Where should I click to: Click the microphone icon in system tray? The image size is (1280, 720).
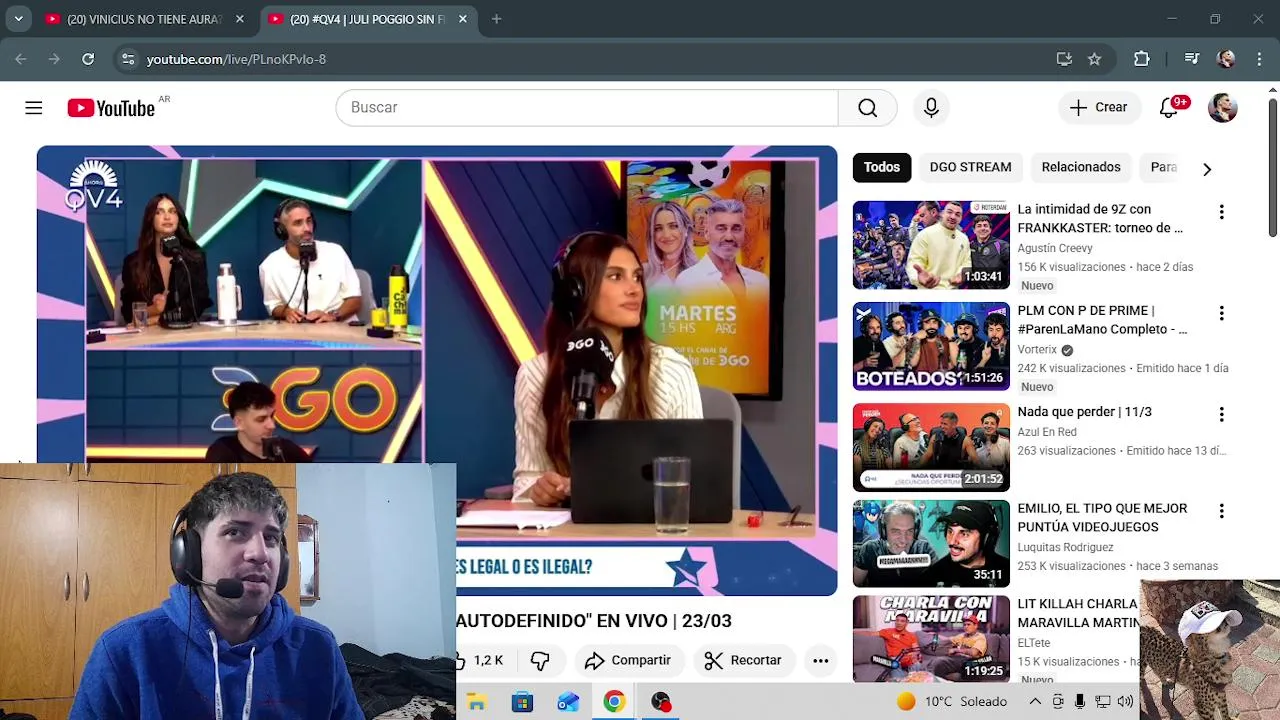click(1080, 702)
